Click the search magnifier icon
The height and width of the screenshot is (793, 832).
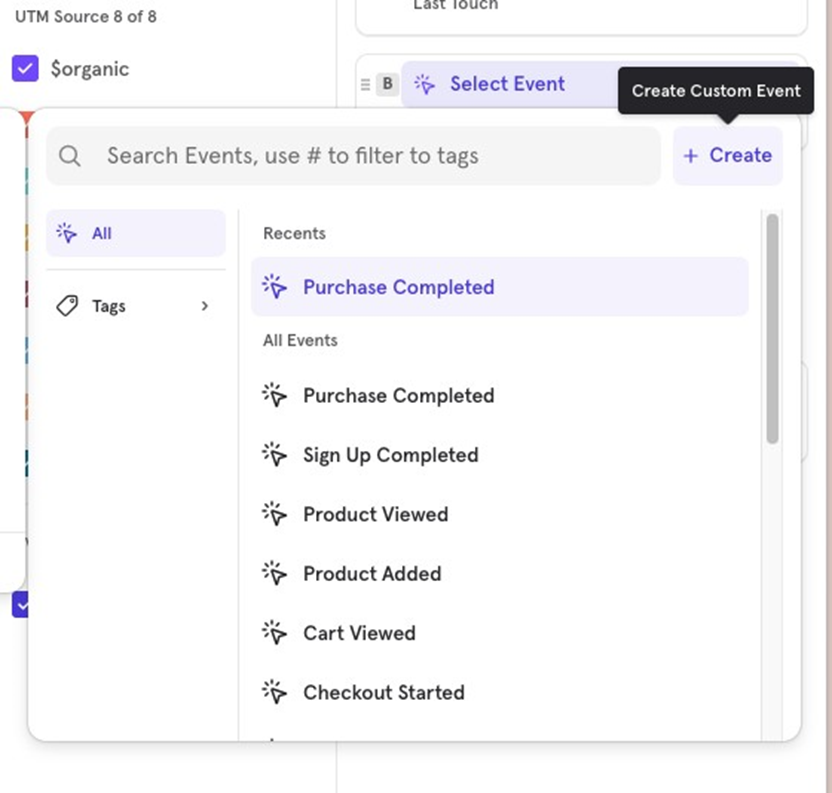(70, 156)
